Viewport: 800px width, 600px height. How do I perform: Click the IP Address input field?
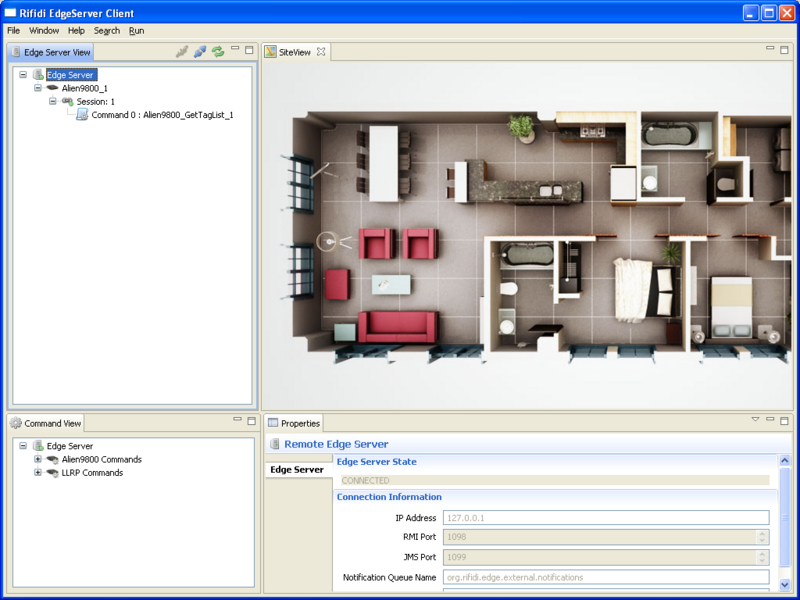point(605,518)
